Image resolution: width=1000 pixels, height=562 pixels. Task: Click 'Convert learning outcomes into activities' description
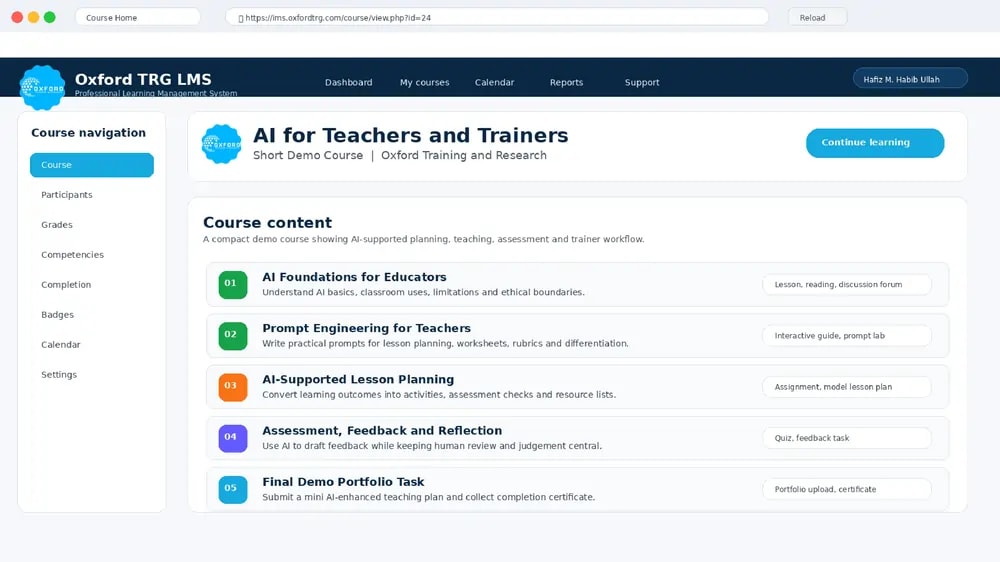[x=439, y=394]
